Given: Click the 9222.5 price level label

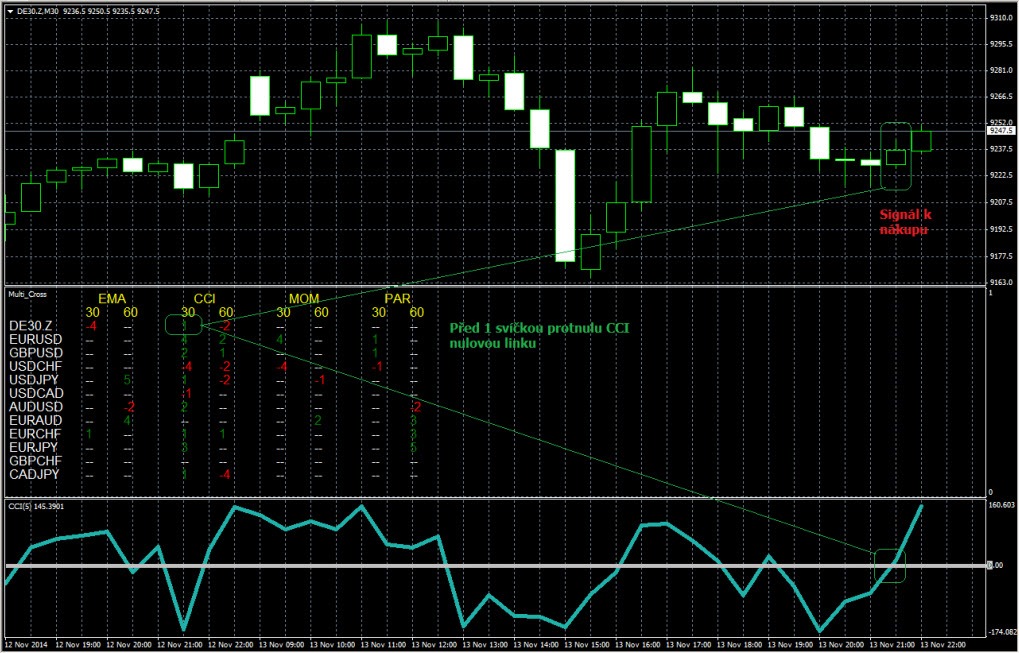Looking at the screenshot, I should [1001, 175].
